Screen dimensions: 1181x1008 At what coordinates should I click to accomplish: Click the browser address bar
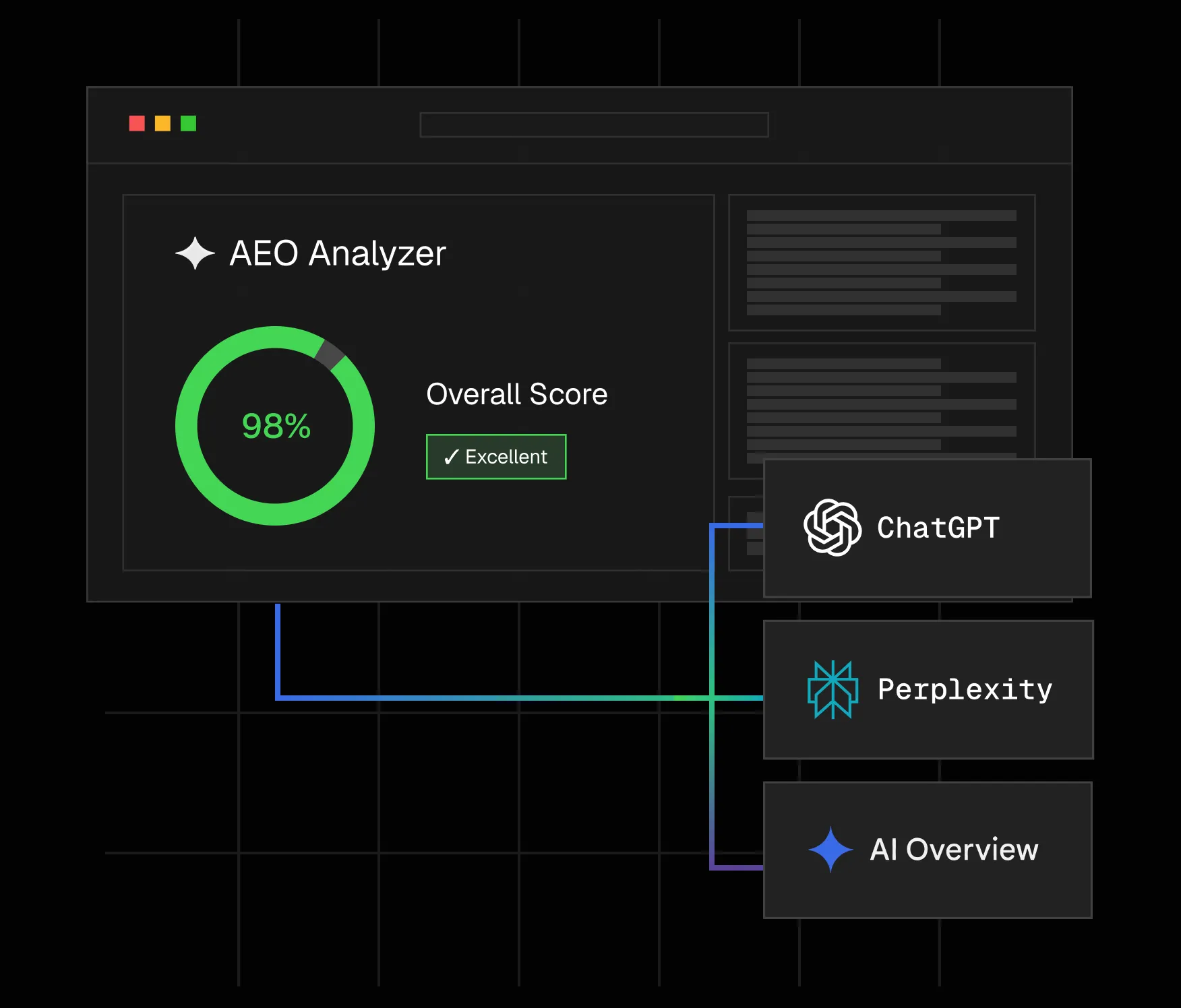coord(594,125)
